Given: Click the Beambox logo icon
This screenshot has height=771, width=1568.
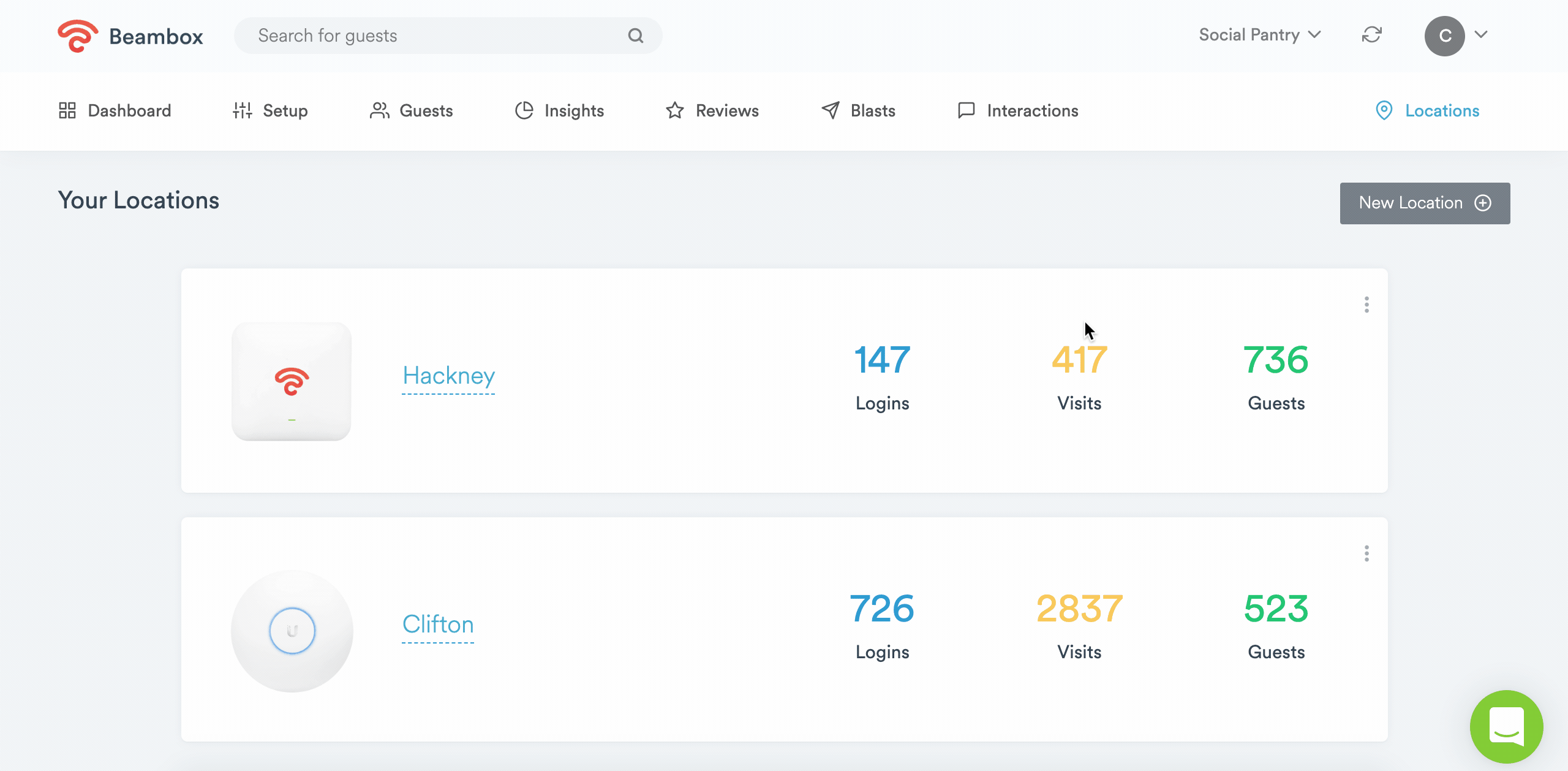Looking at the screenshot, I should click(77, 36).
